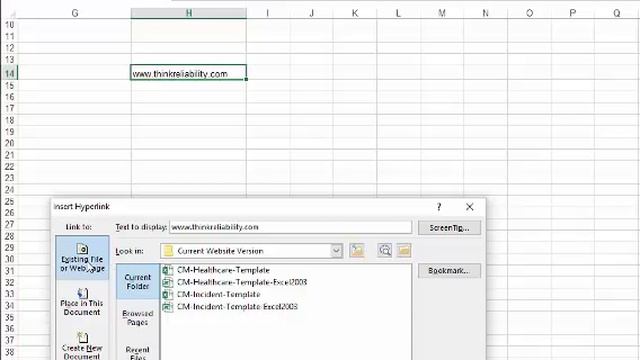Select column O header
Viewport: 640px width, 360px height.
click(x=529, y=13)
